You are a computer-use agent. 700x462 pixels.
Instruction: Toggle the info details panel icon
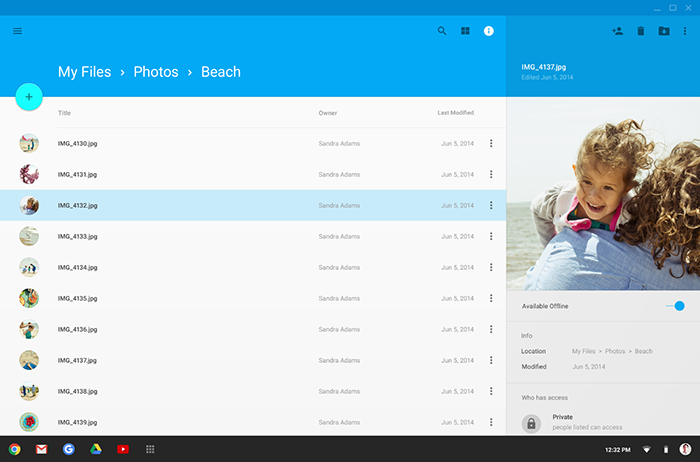(x=489, y=31)
